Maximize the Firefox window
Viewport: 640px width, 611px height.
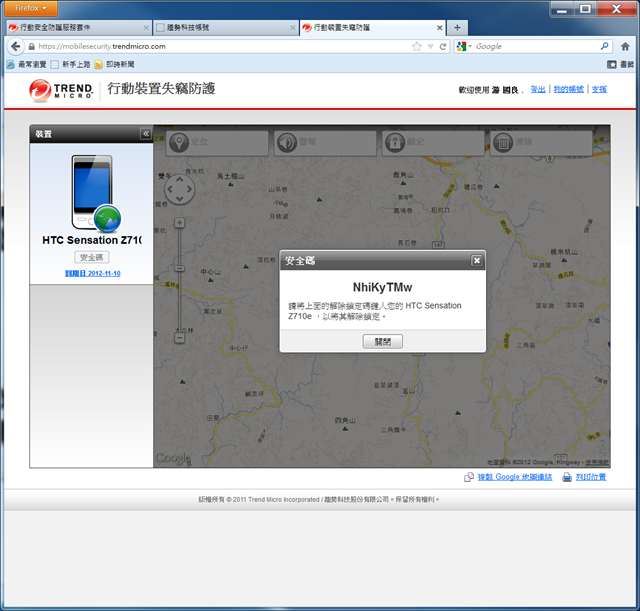[585, 9]
